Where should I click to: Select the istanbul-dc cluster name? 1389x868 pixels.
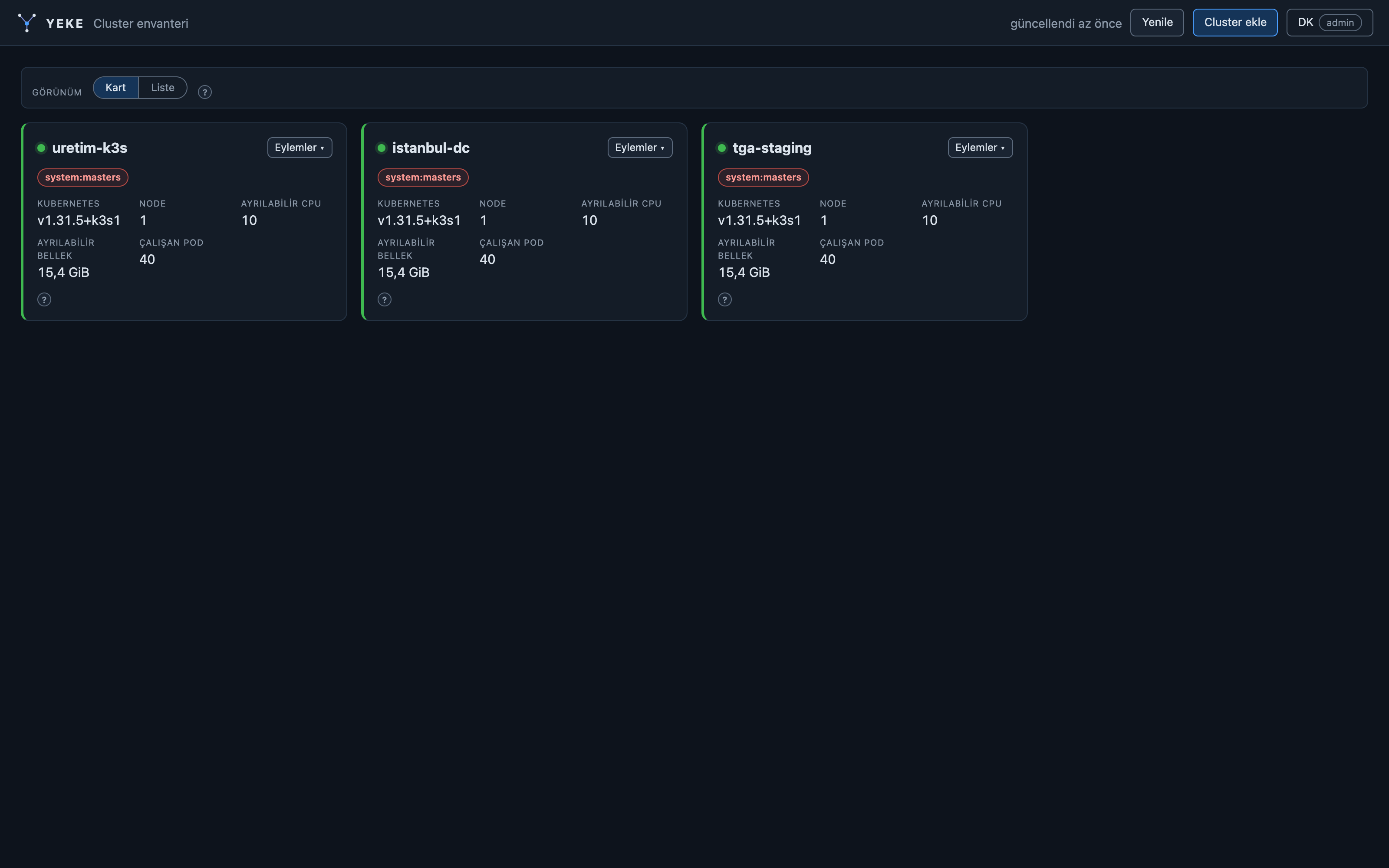tap(431, 148)
